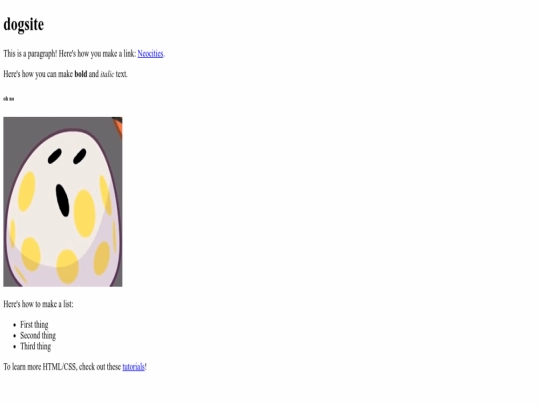
Task: Click the 'Second thing' list item
Action: tap(38, 335)
